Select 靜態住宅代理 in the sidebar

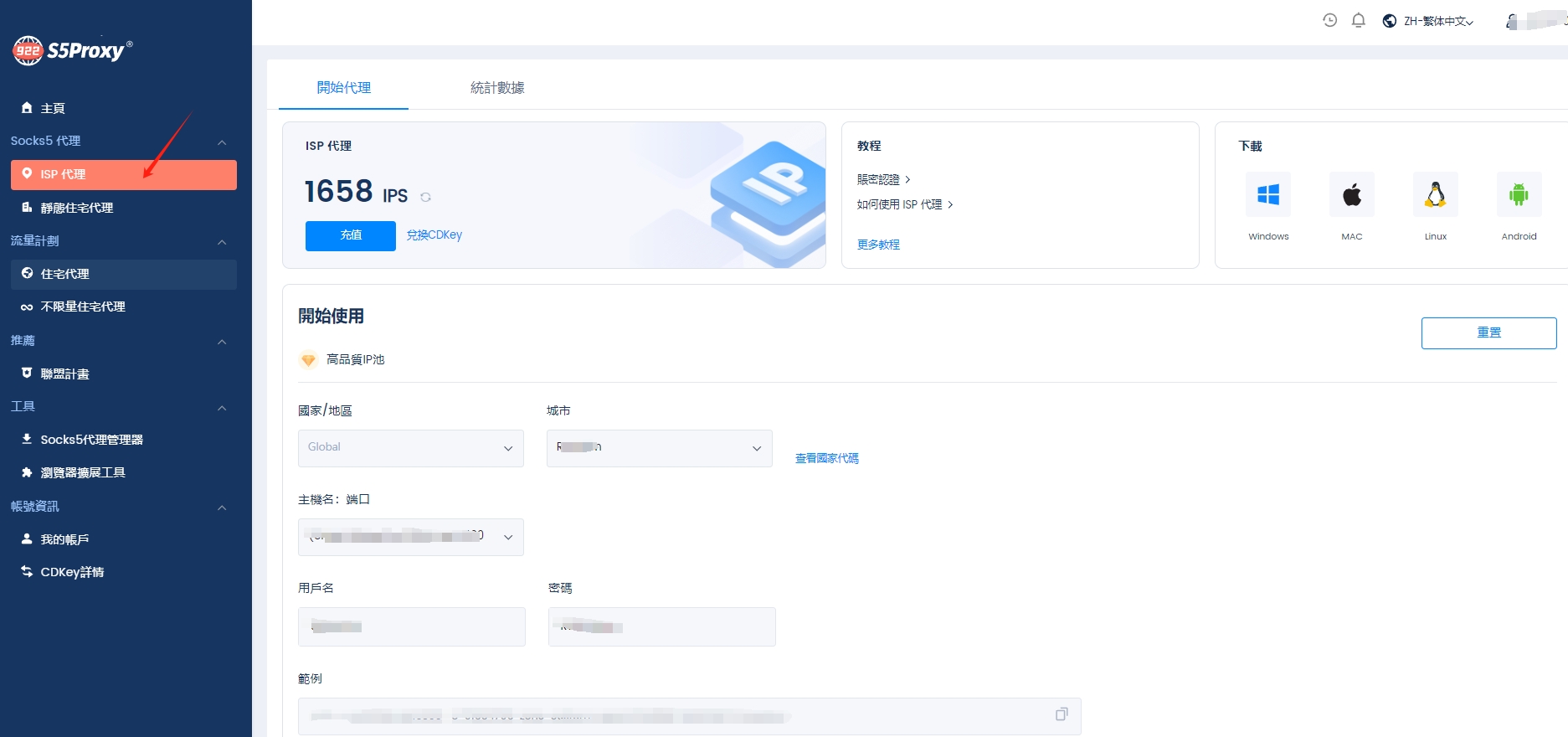77,208
